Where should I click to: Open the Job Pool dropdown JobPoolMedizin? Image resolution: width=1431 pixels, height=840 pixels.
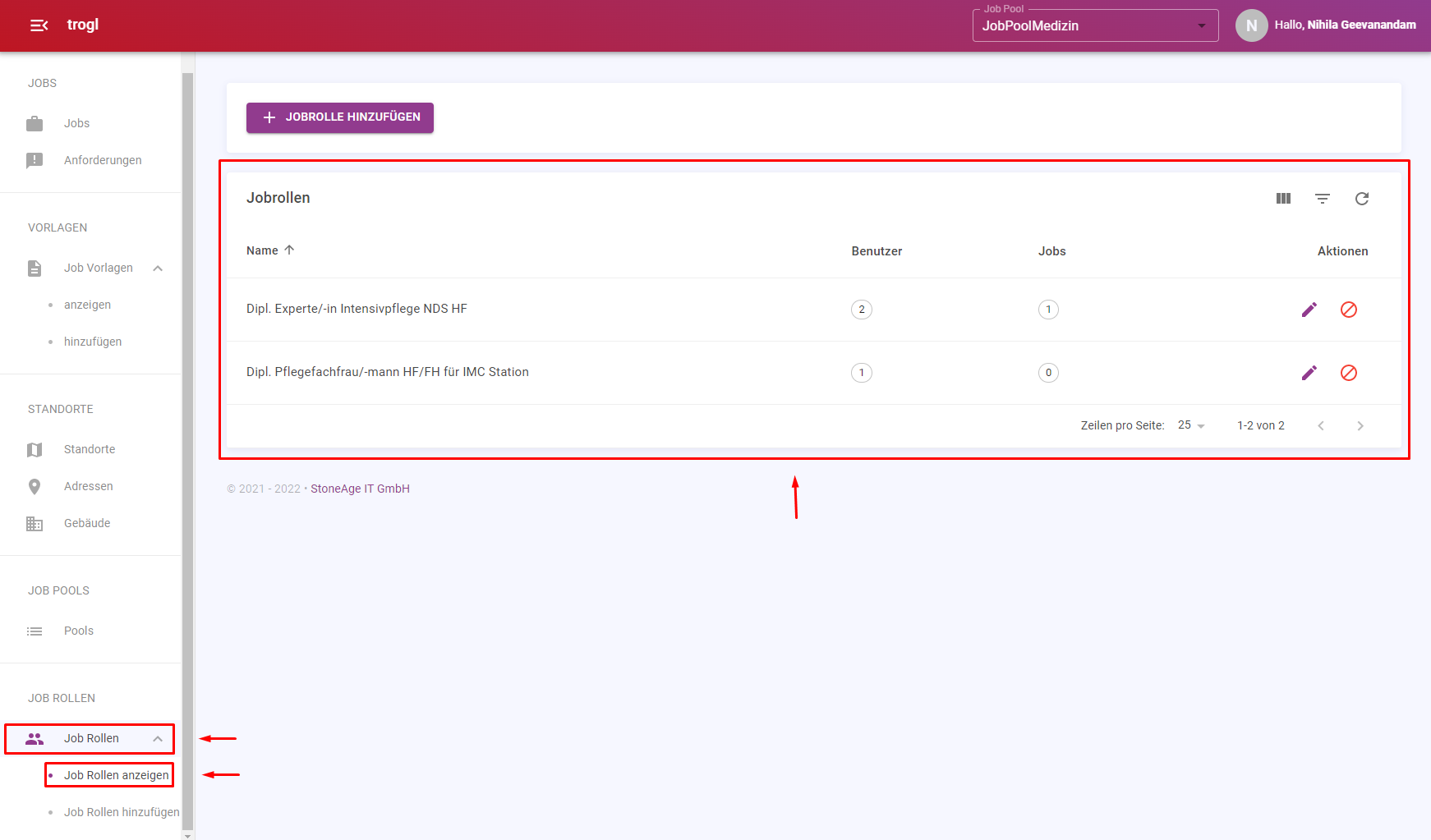pyautogui.click(x=1095, y=25)
